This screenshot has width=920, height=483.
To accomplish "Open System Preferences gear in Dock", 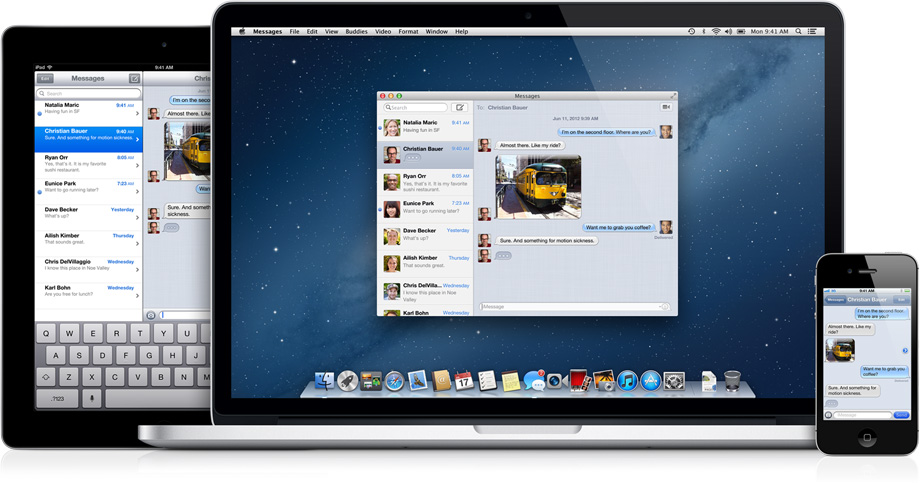I will (674, 381).
